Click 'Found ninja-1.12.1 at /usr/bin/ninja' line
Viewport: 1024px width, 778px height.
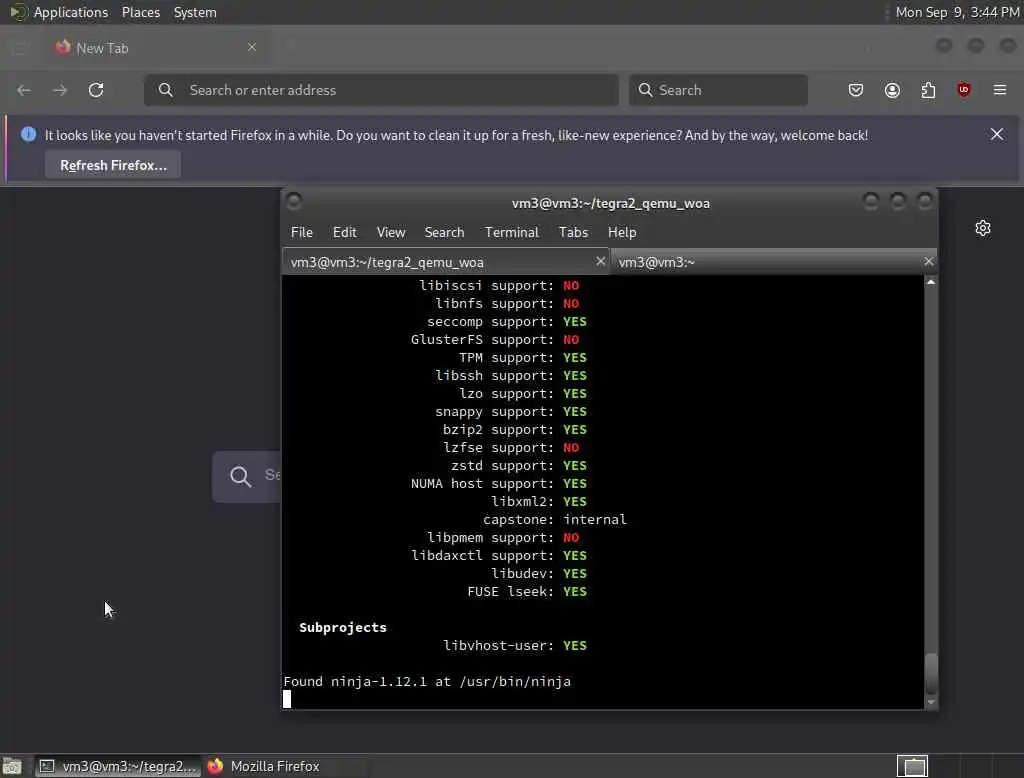pos(427,681)
